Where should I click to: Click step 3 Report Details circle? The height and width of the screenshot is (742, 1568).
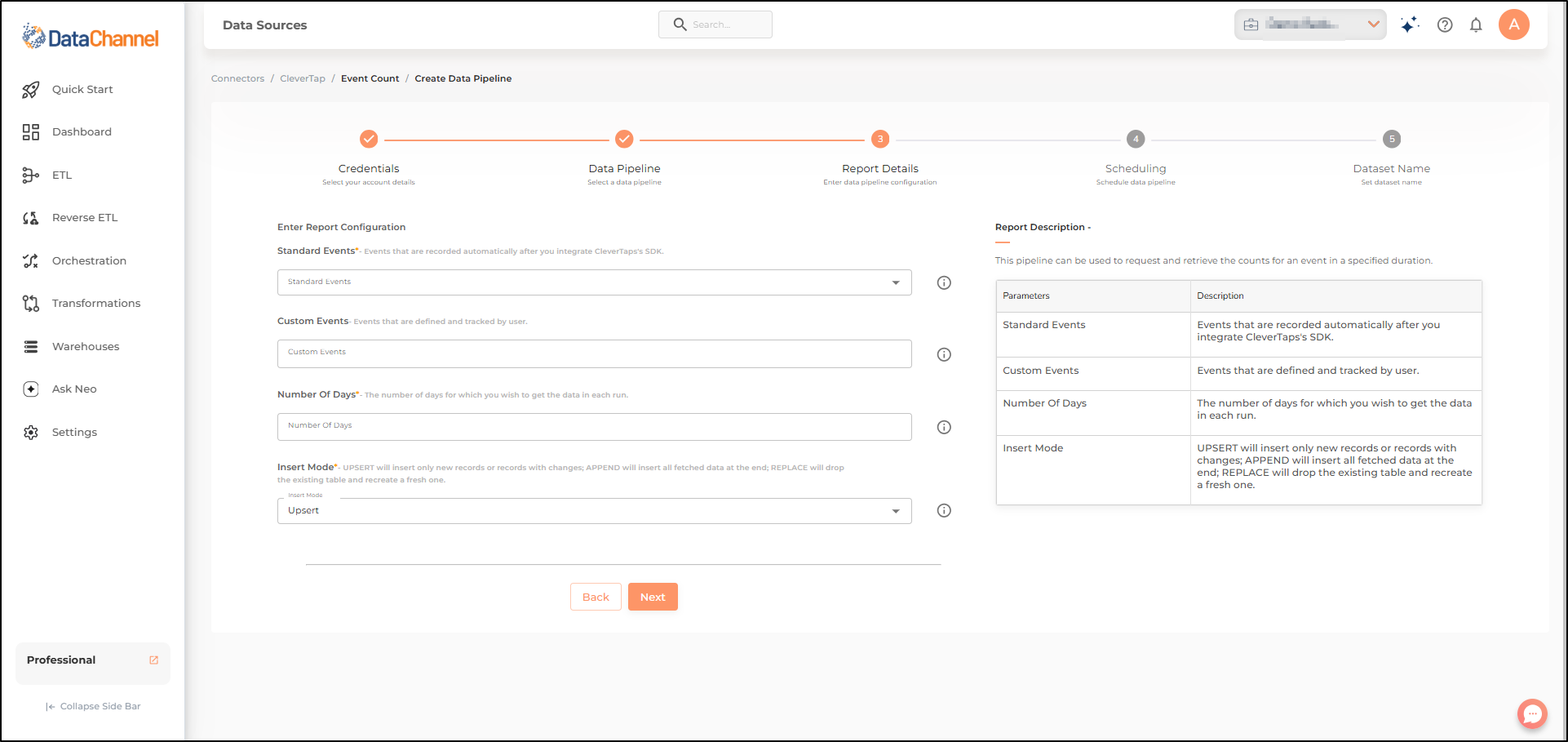coord(880,139)
